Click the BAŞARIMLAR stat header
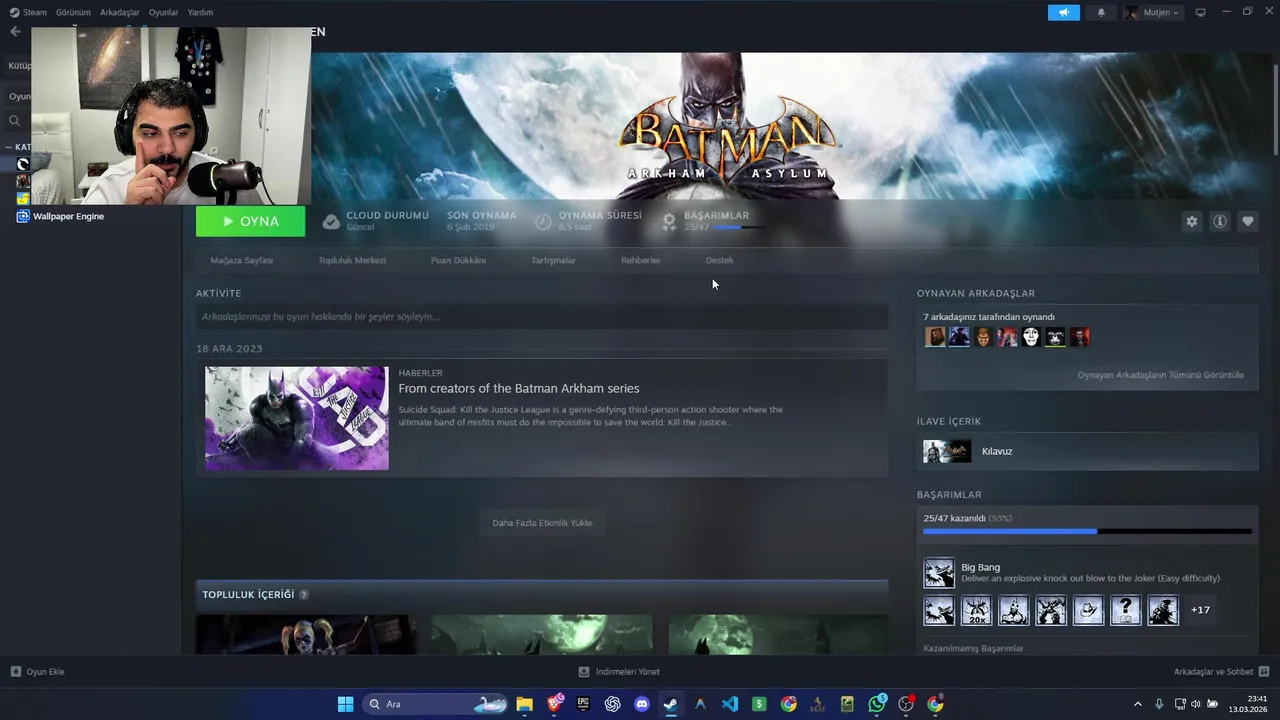 [x=716, y=215]
